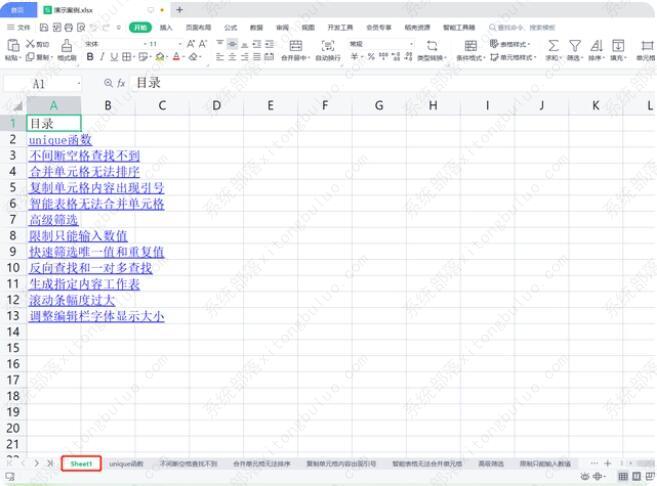Click the Merge and Center (合并居中) icon
The image size is (657, 486).
click(295, 46)
